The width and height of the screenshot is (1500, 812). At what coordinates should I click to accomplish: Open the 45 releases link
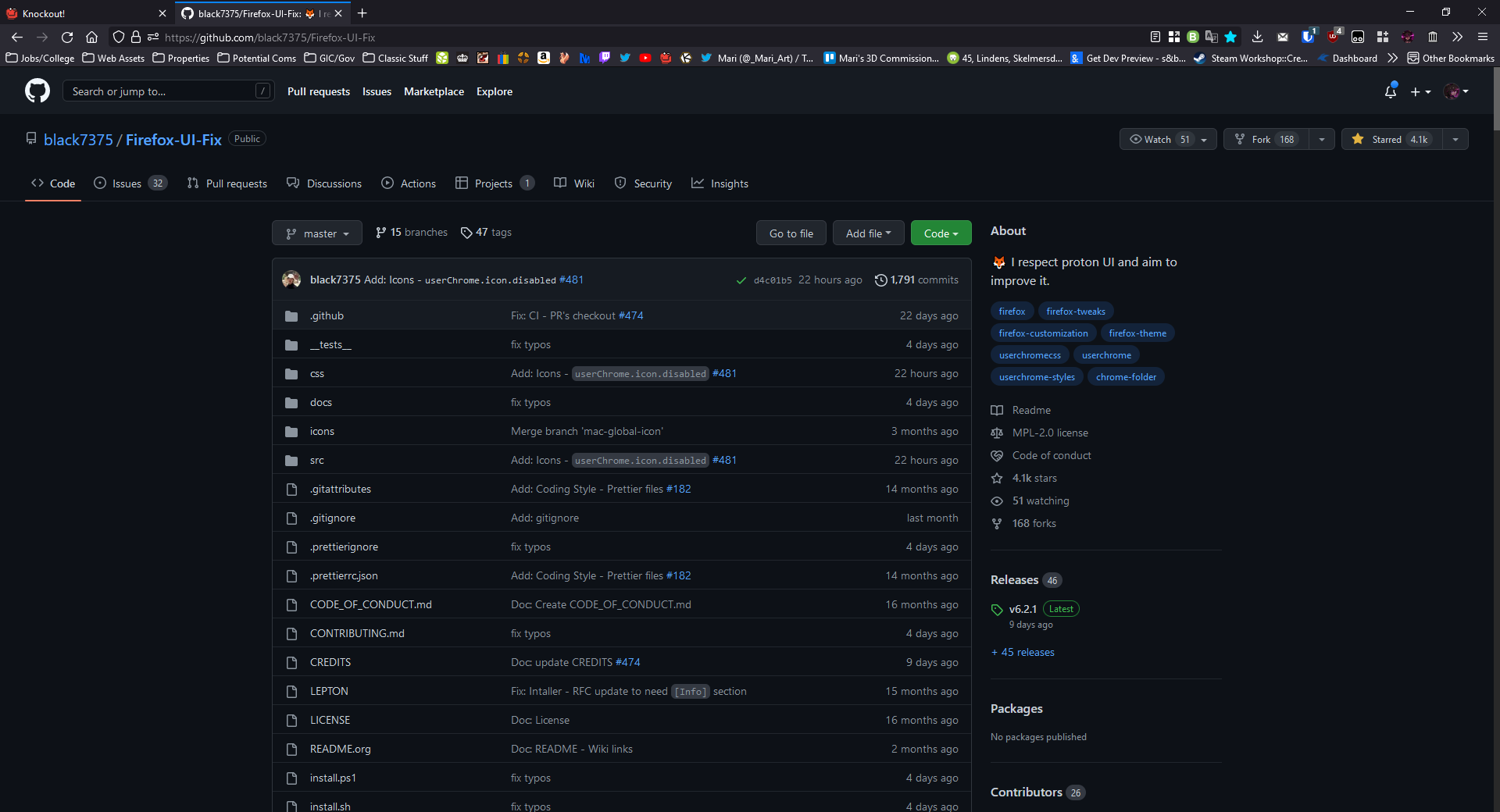(x=1023, y=652)
